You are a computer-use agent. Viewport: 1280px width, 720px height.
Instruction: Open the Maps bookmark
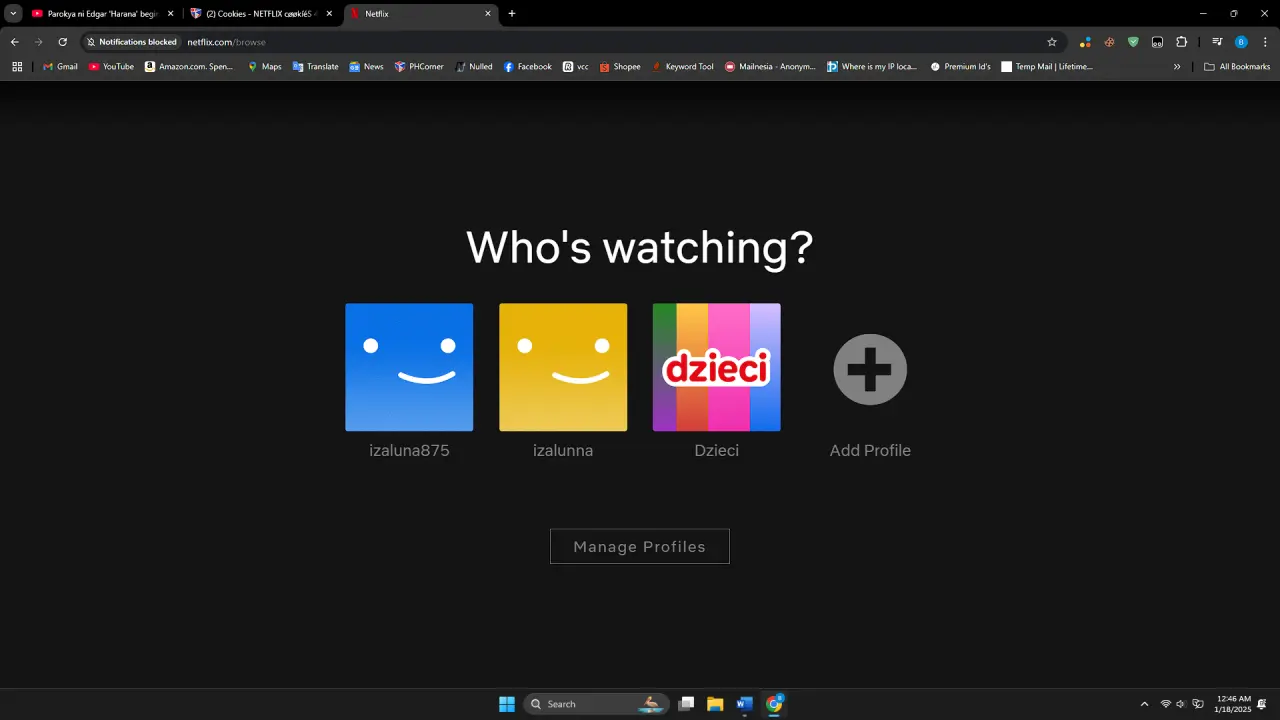coord(265,67)
